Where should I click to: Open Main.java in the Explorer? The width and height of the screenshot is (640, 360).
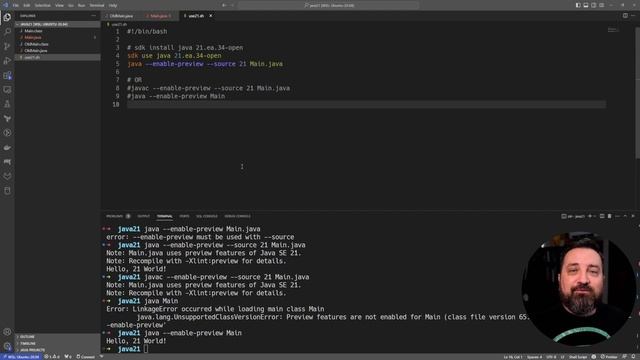click(x=58, y=37)
